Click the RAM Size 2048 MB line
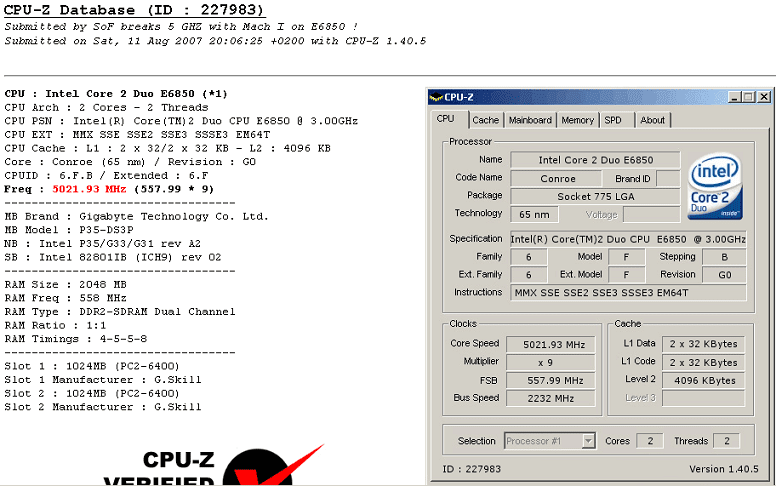The image size is (776, 486). click(65, 285)
